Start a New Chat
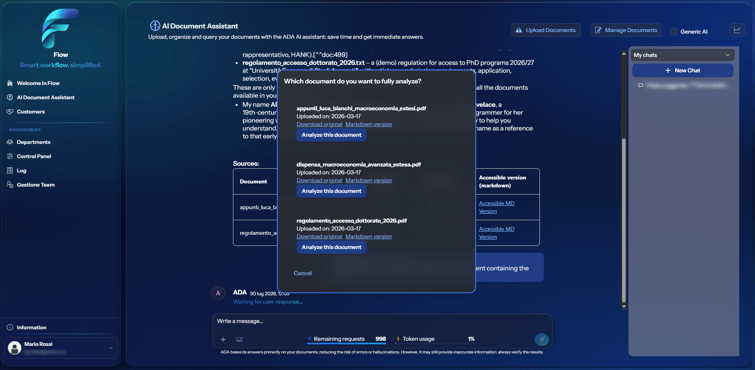The width and height of the screenshot is (755, 370). pyautogui.click(x=683, y=70)
